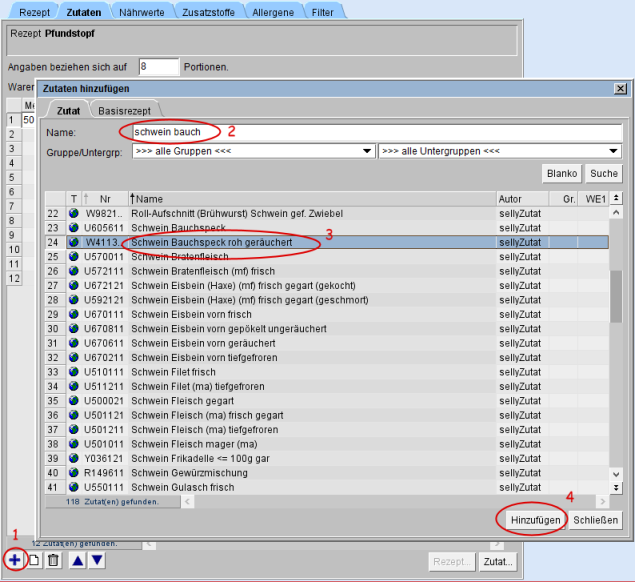Click the Hinzufügen button

point(533,520)
